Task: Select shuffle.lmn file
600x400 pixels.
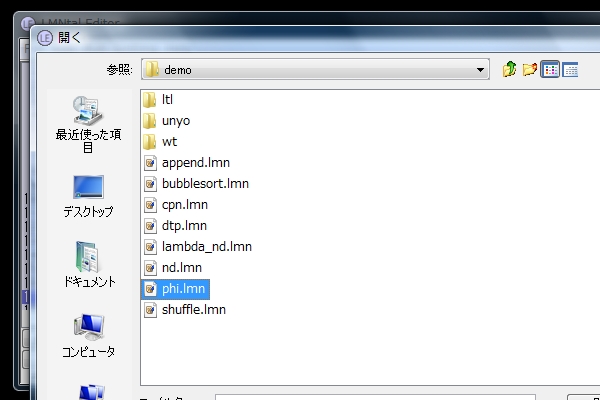Action: 193,310
